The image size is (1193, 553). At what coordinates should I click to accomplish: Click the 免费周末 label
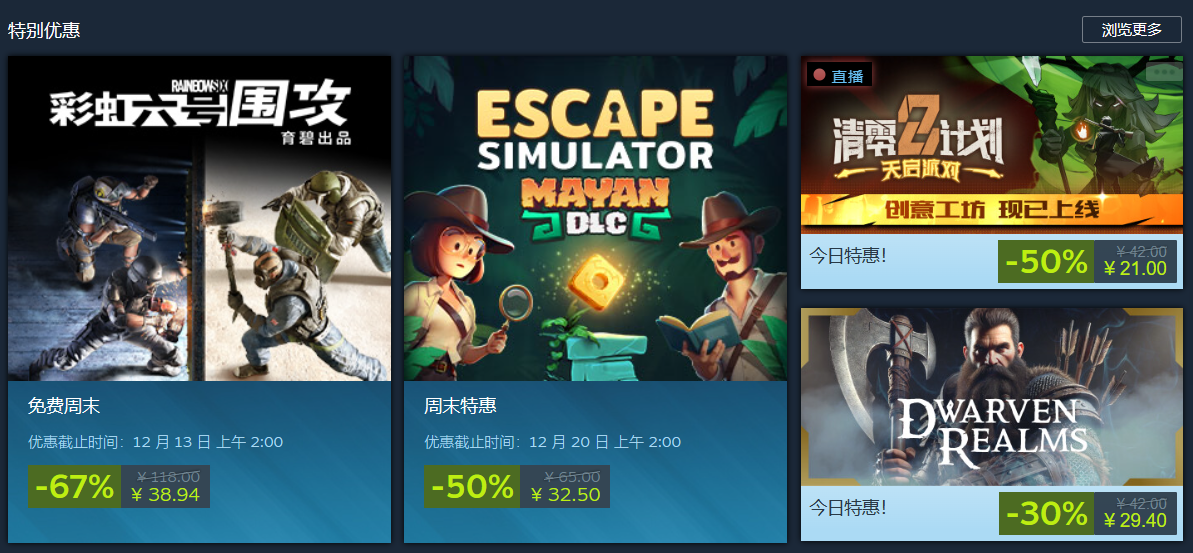[64, 406]
